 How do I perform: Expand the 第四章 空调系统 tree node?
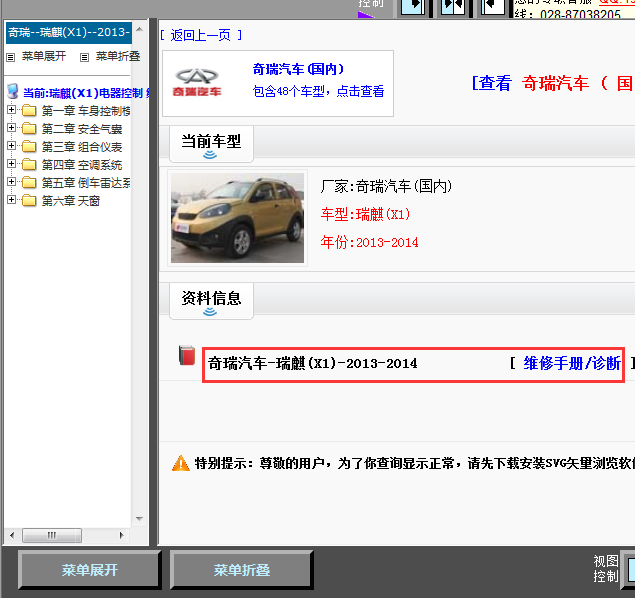11,164
